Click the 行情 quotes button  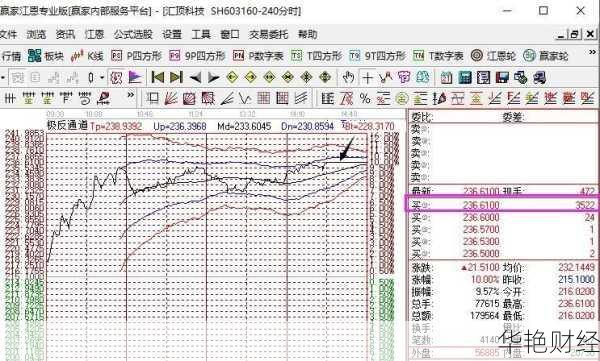click(x=11, y=56)
